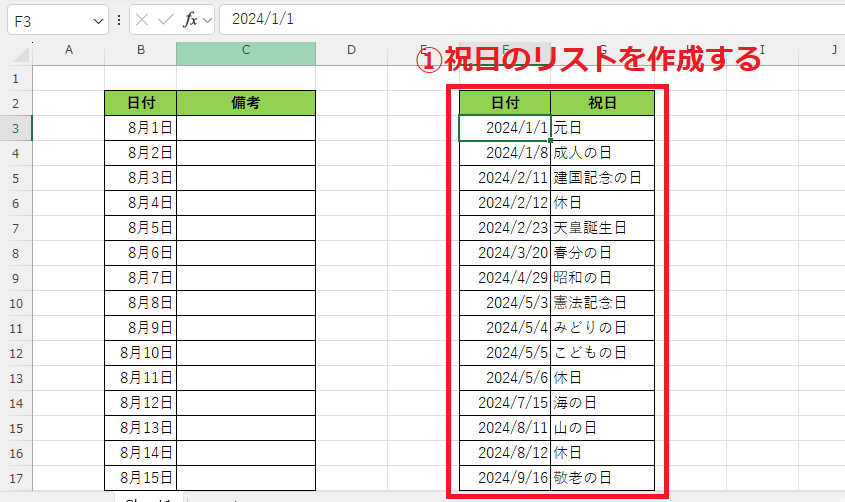Select row 3 header

(16, 128)
